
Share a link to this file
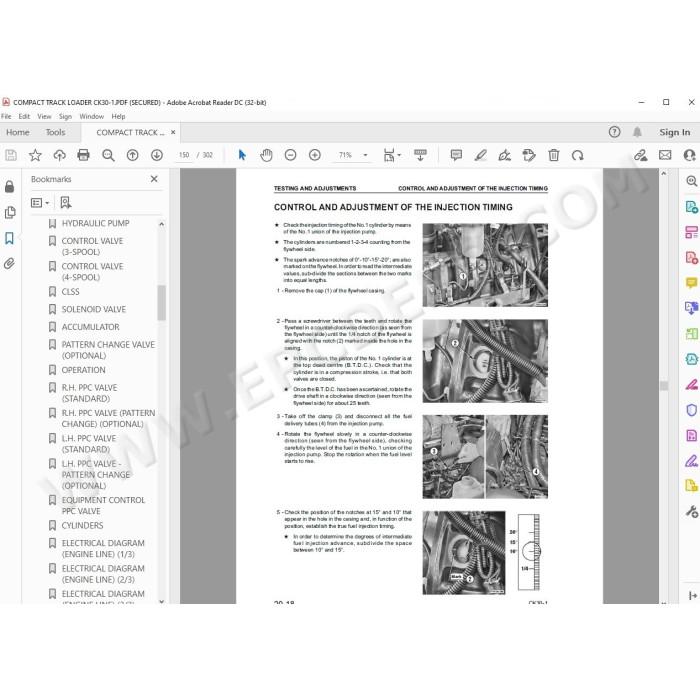tap(641, 155)
